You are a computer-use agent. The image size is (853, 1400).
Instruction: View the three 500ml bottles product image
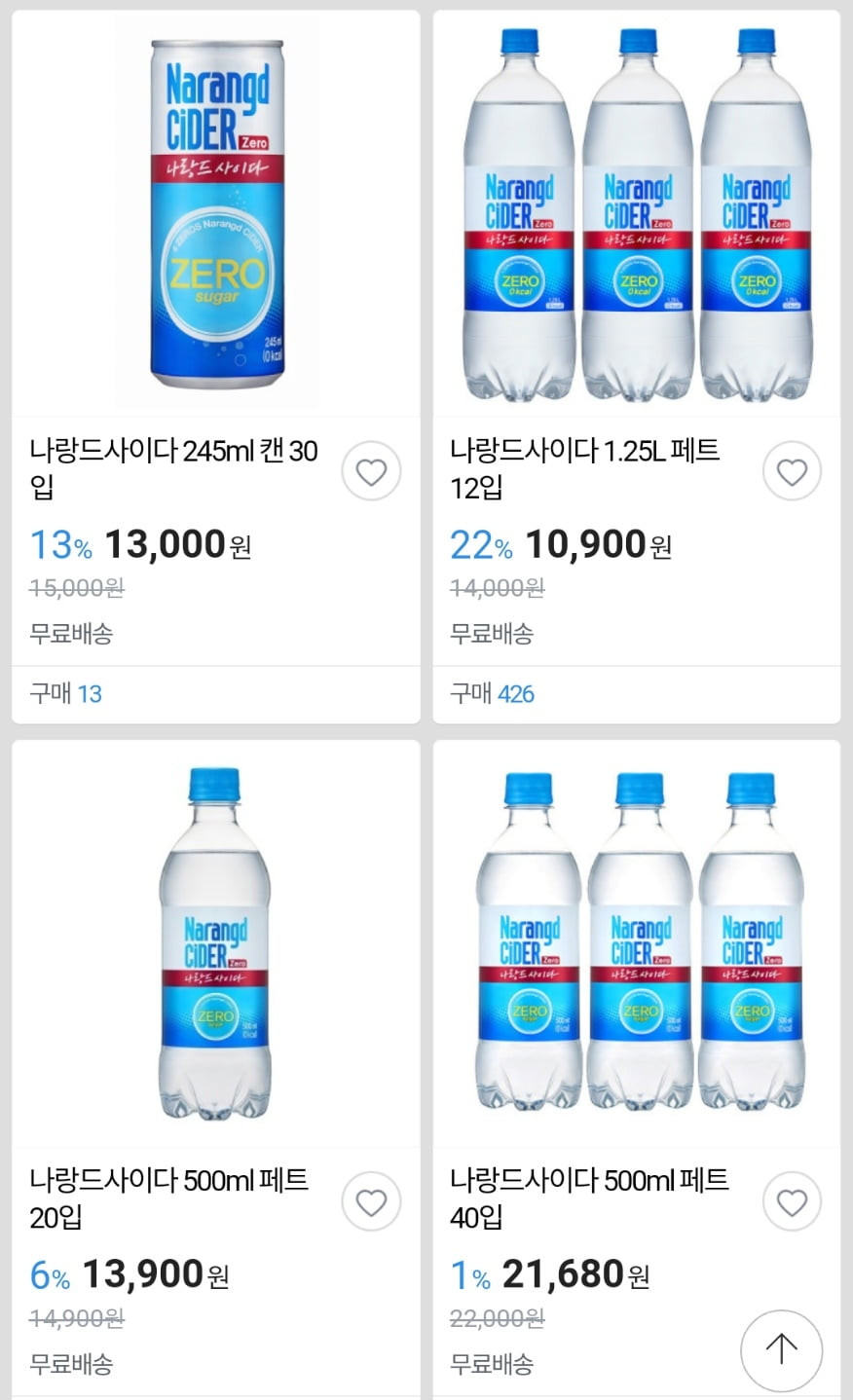[637, 942]
